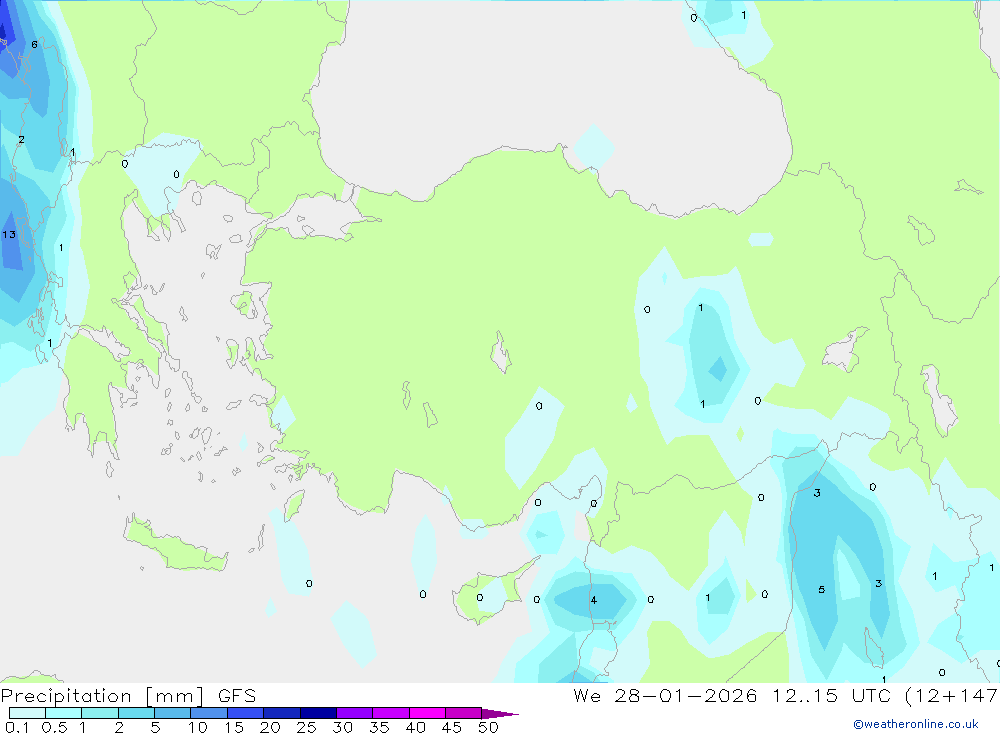Click the "Precipitation [mm] GFS" title text
The height and width of the screenshot is (733, 1000).
click(x=128, y=696)
